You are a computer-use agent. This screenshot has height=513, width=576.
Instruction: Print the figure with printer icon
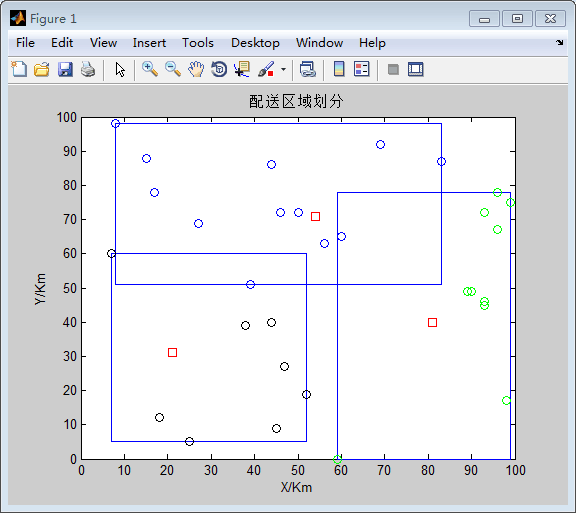click(88, 69)
